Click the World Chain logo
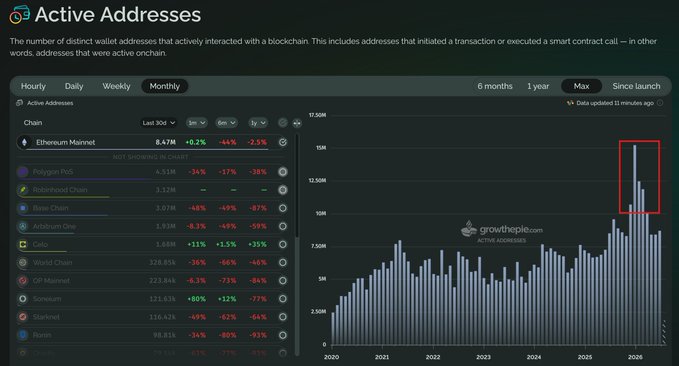 point(23,262)
